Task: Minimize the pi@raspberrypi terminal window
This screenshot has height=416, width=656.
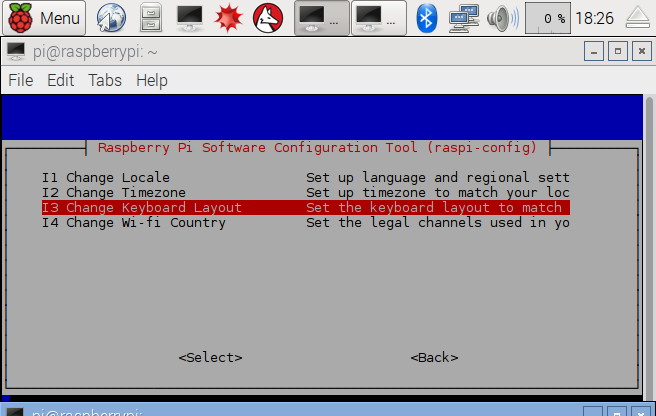Action: (x=594, y=51)
